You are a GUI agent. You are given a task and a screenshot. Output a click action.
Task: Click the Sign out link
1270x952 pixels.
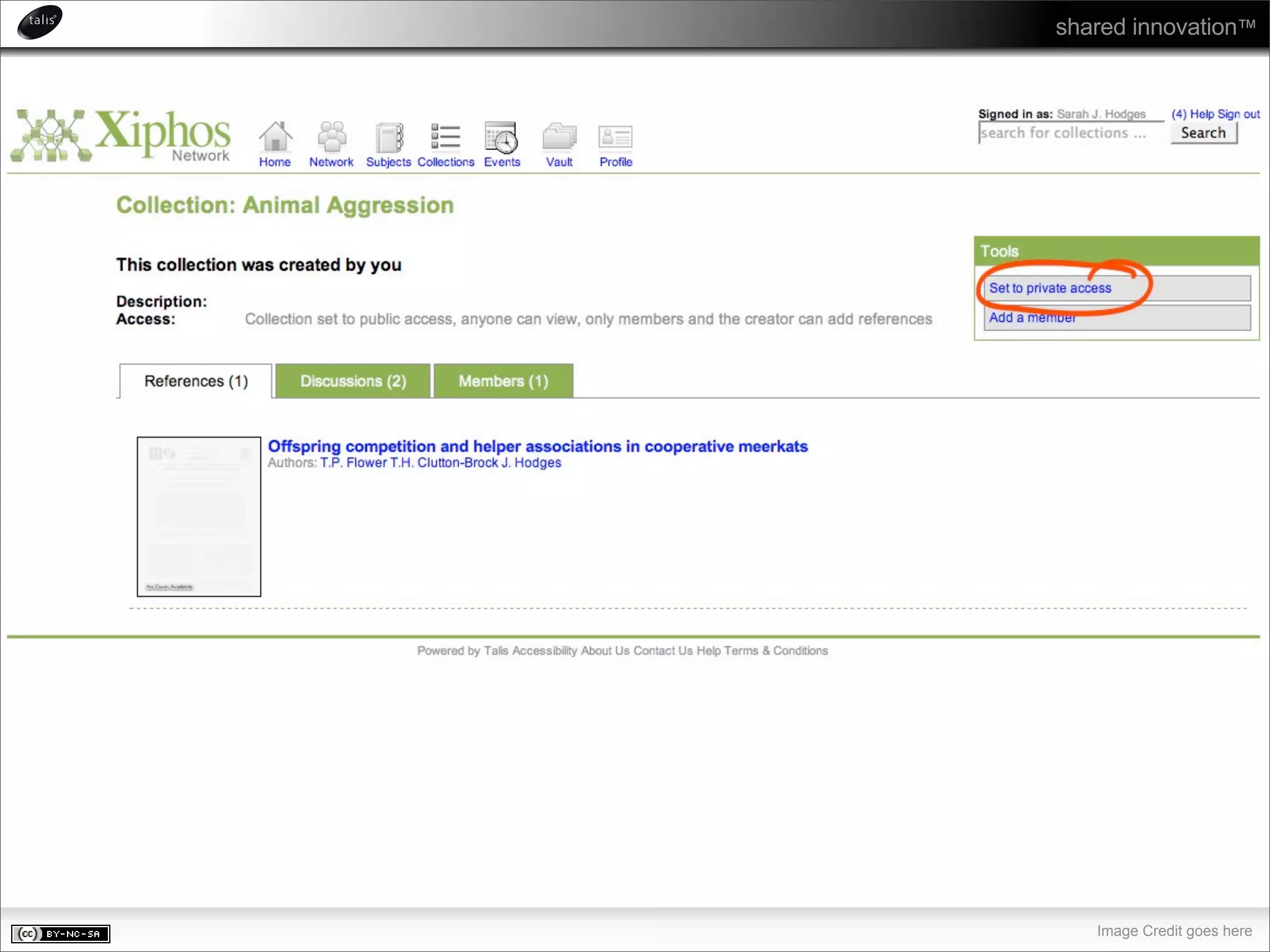point(1238,114)
